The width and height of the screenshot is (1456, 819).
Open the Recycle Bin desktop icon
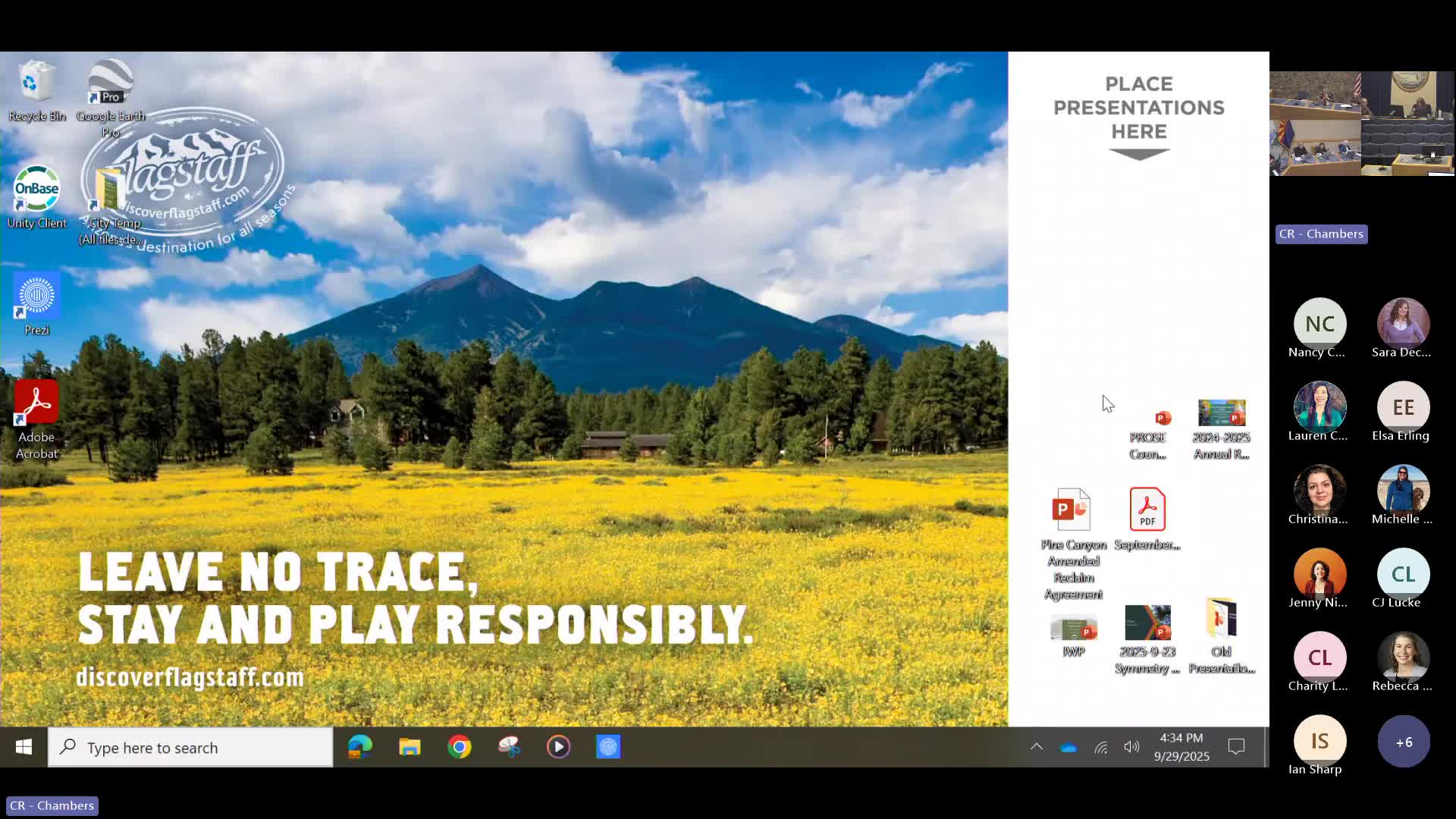click(36, 83)
